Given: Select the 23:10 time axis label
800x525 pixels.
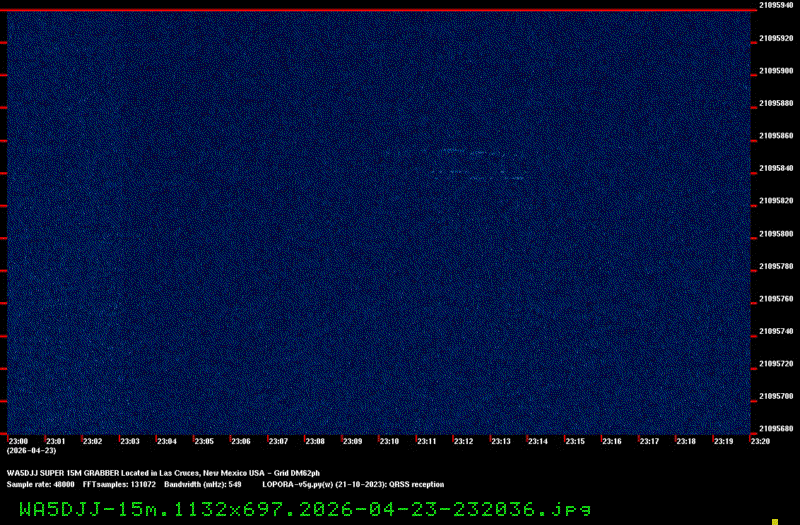Looking at the screenshot, I should pos(389,441).
